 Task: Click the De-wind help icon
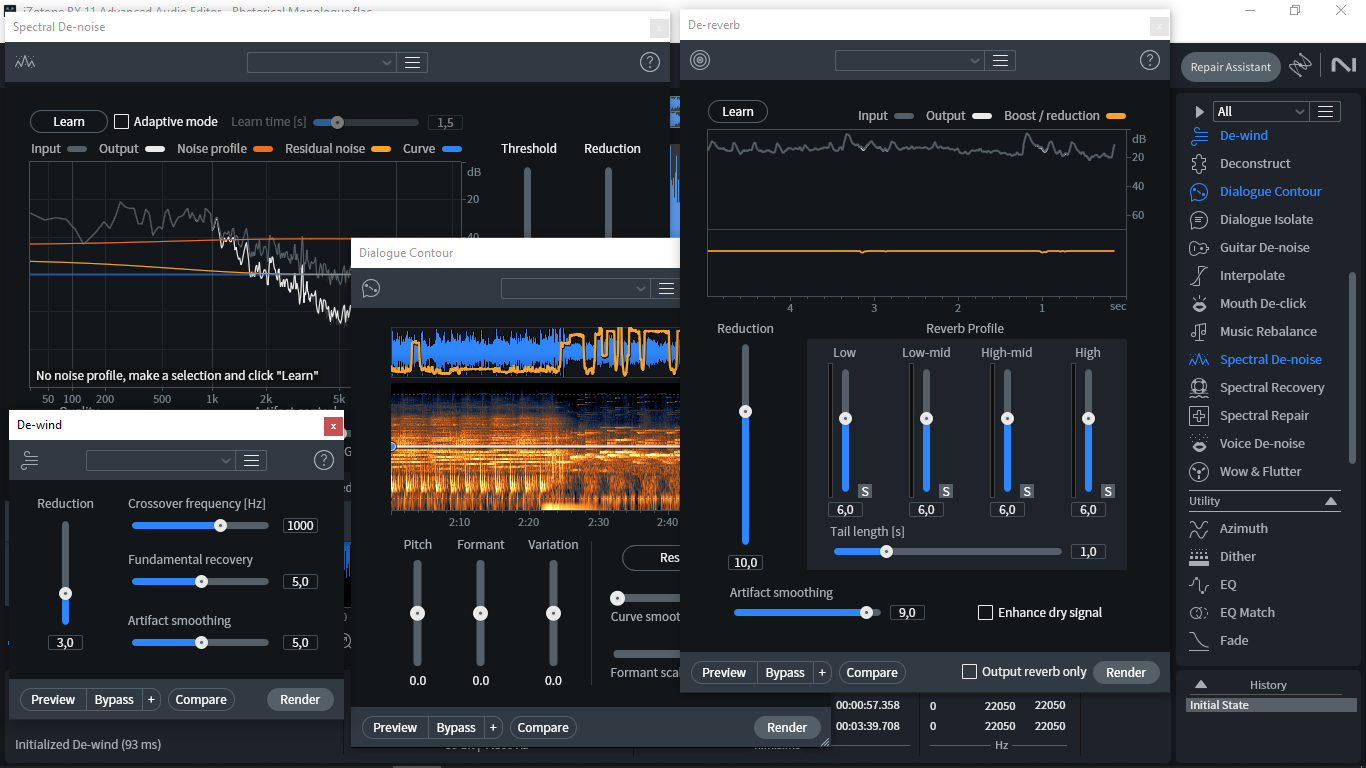[x=323, y=460]
